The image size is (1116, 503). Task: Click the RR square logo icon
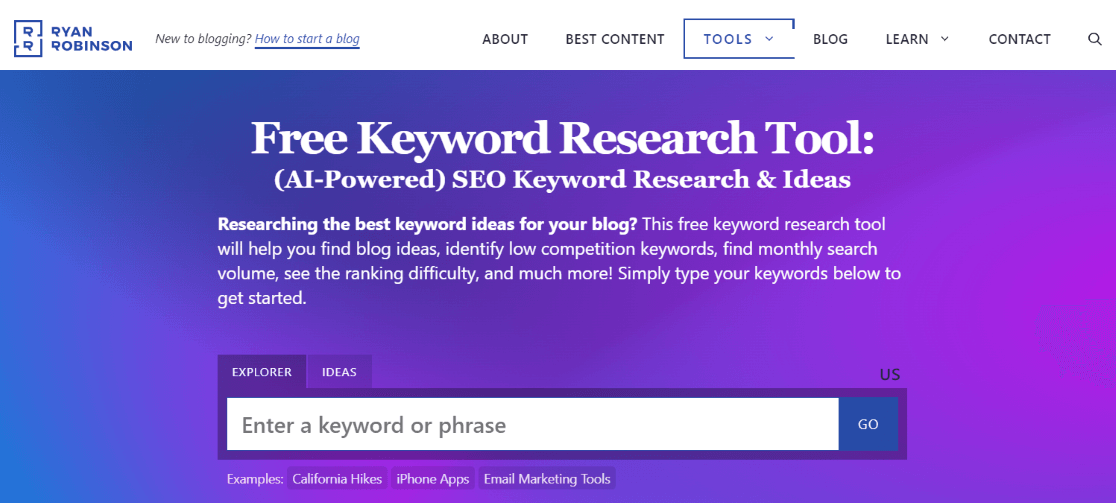pos(28,38)
